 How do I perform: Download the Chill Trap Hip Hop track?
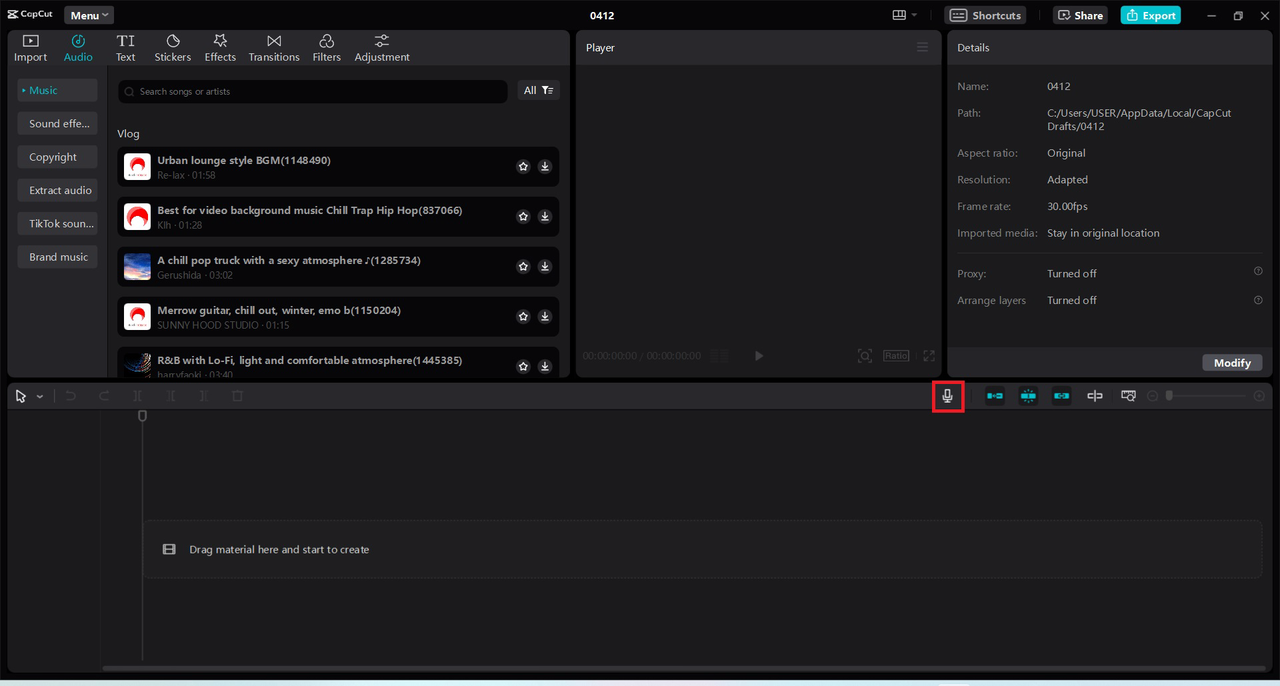[545, 217]
